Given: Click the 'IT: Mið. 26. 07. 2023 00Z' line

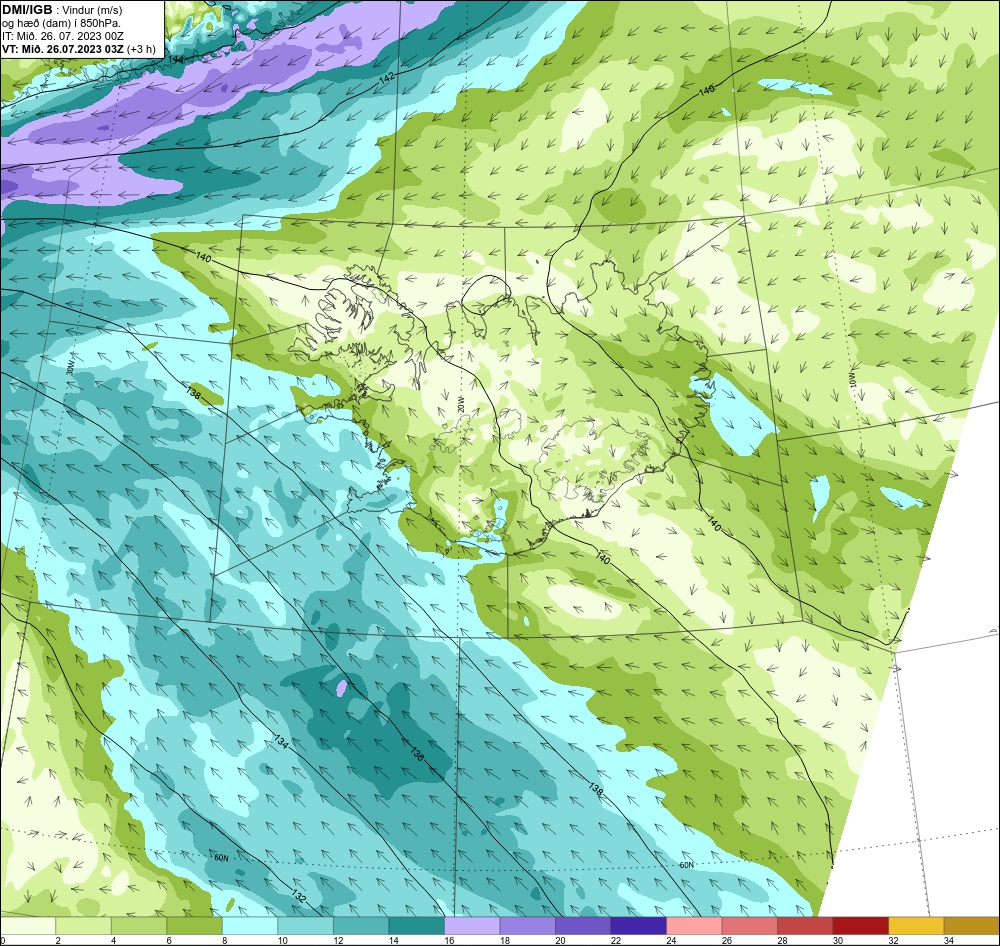Looking at the screenshot, I should pyautogui.click(x=62, y=36).
